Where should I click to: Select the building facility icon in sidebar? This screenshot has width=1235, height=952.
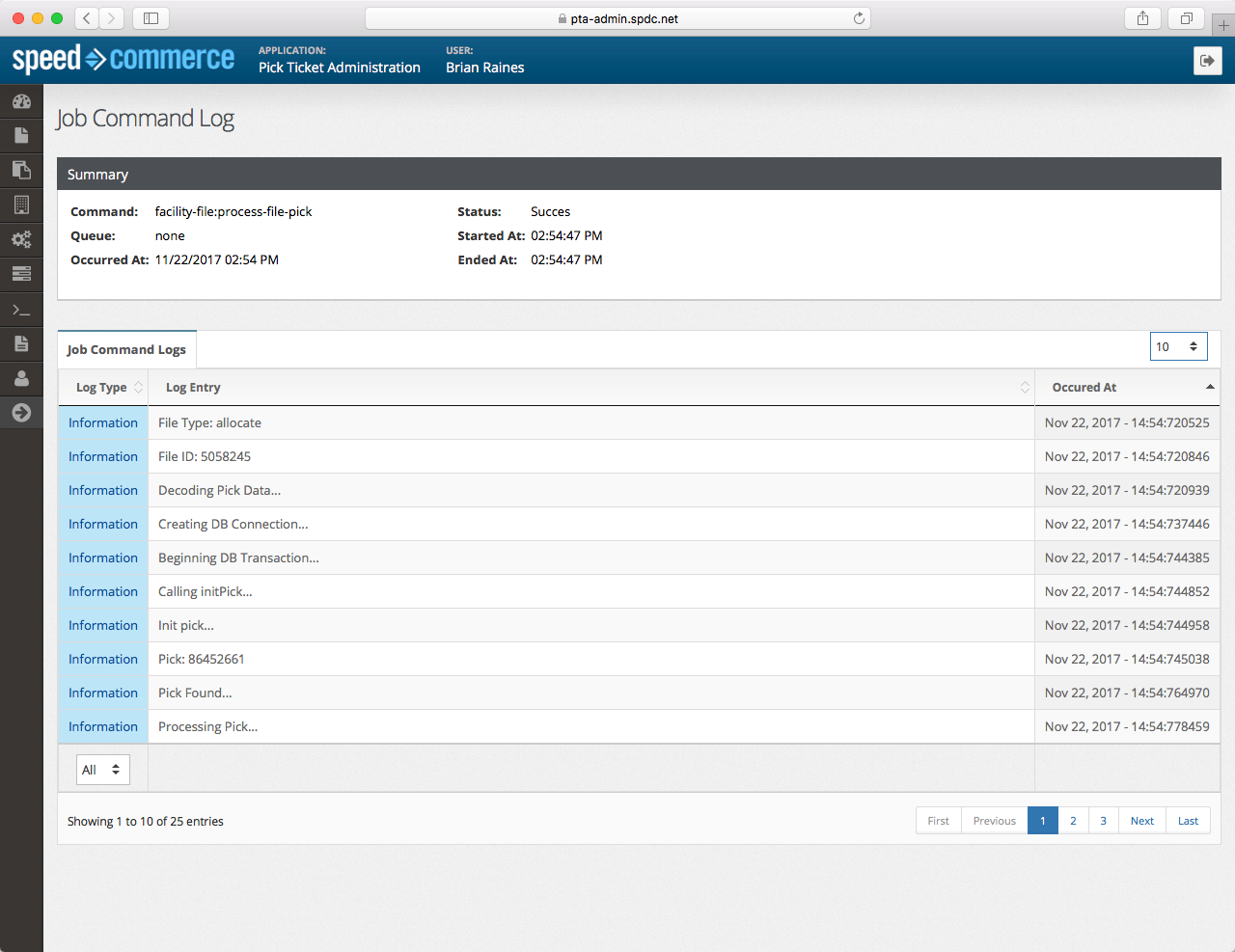21,204
